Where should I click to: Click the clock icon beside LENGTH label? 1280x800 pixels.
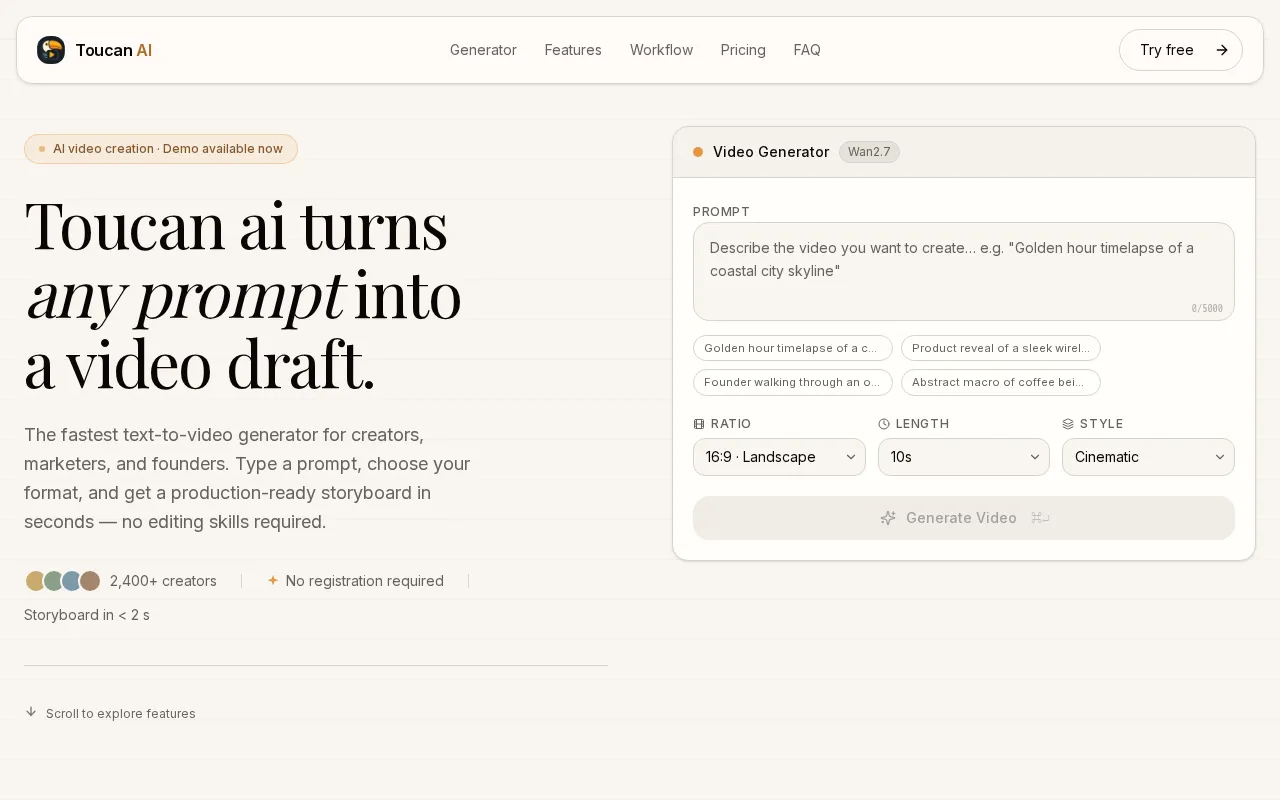(x=884, y=424)
